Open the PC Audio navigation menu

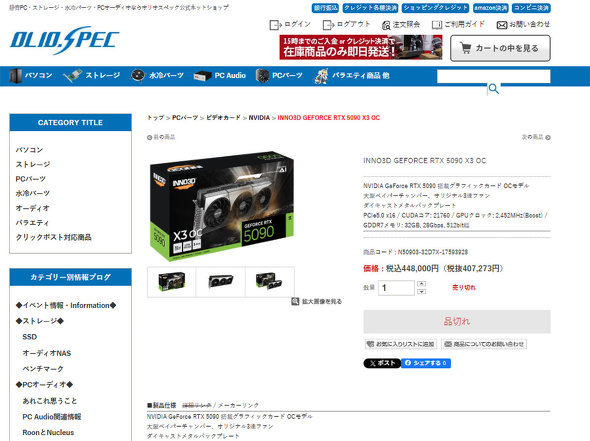[x=220, y=76]
